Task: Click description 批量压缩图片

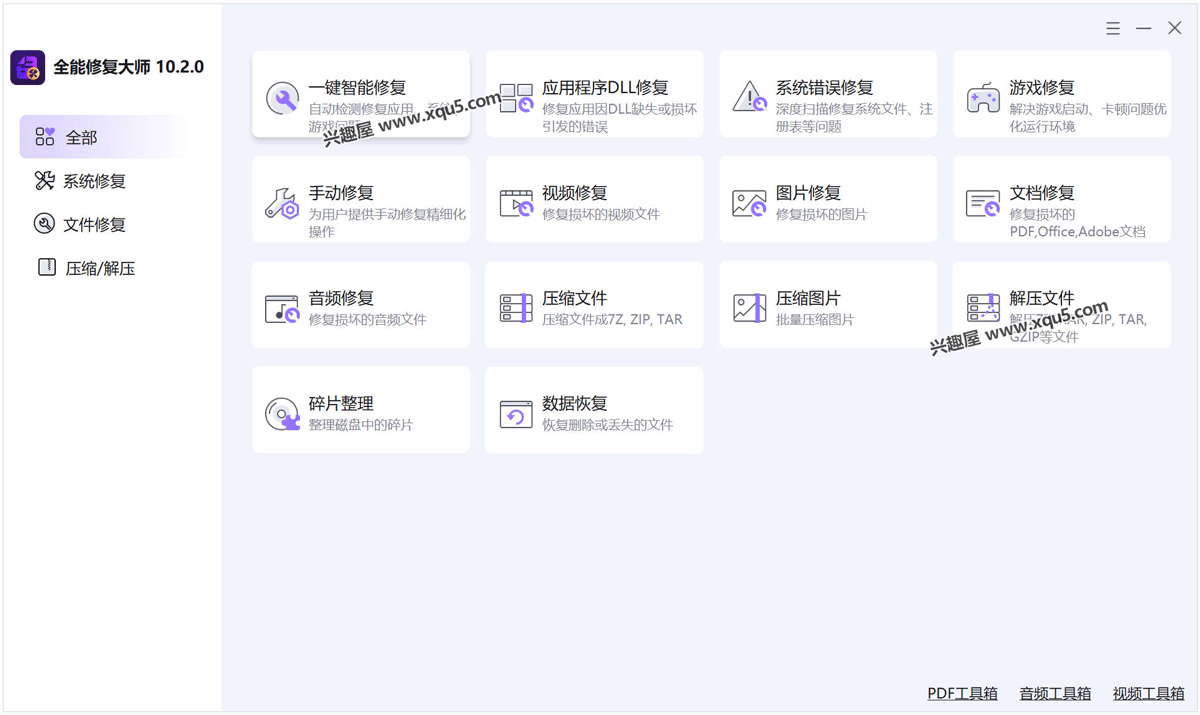Action: pyautogui.click(x=815, y=320)
